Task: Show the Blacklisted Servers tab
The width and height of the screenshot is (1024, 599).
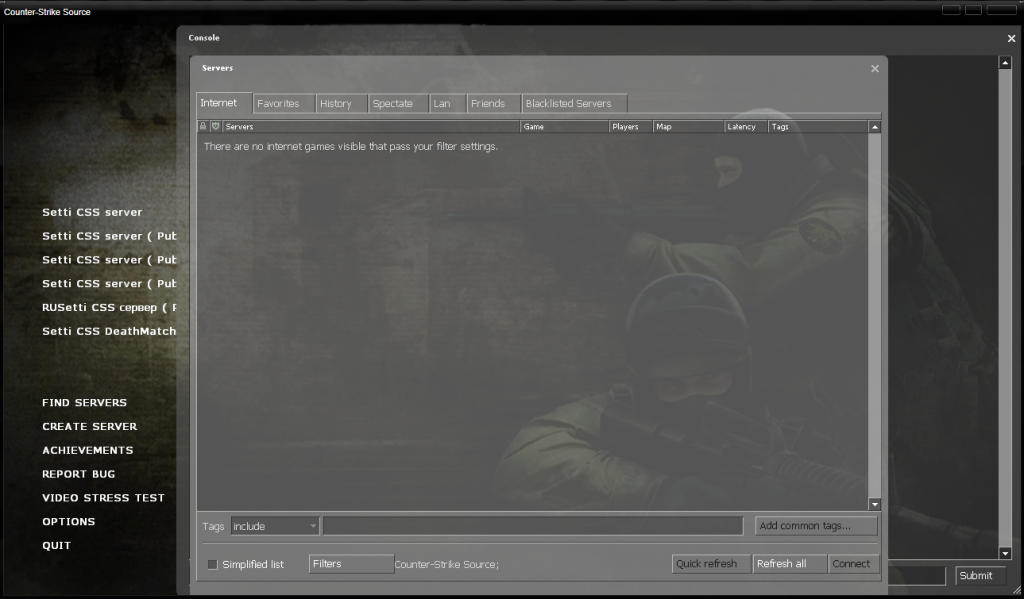Action: pyautogui.click(x=574, y=104)
